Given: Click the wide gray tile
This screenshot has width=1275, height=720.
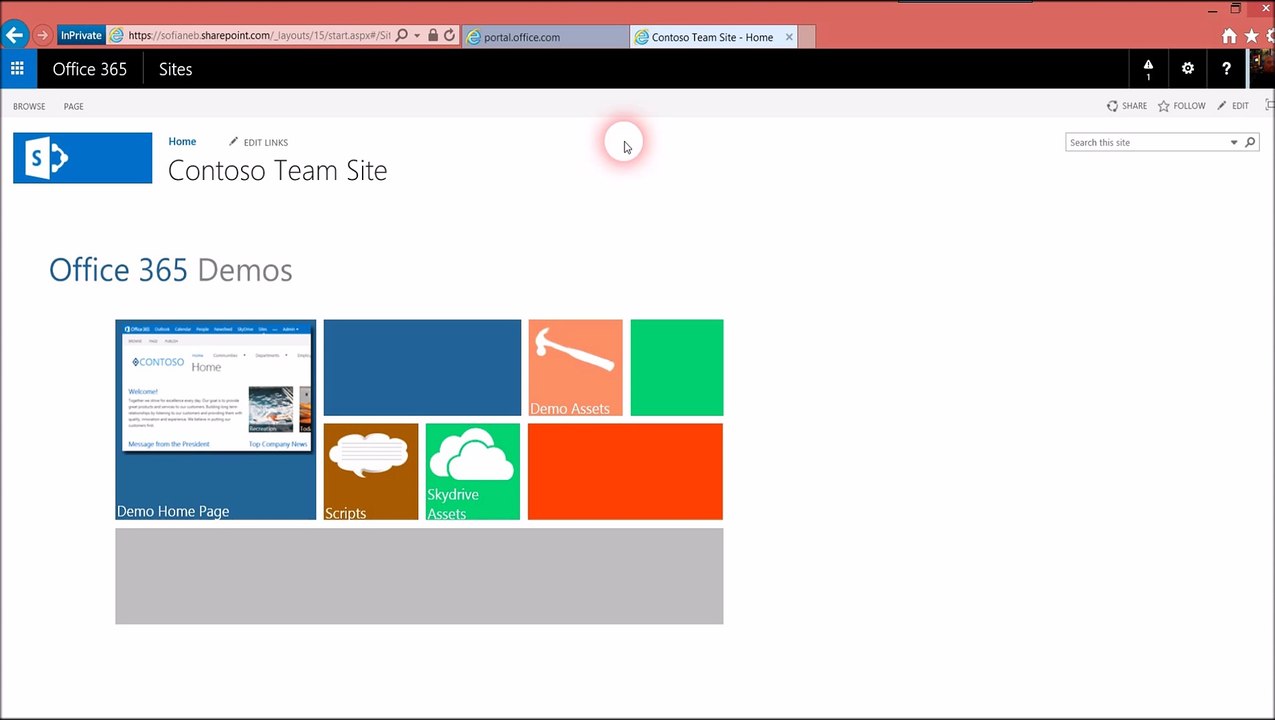Looking at the screenshot, I should 419,576.
